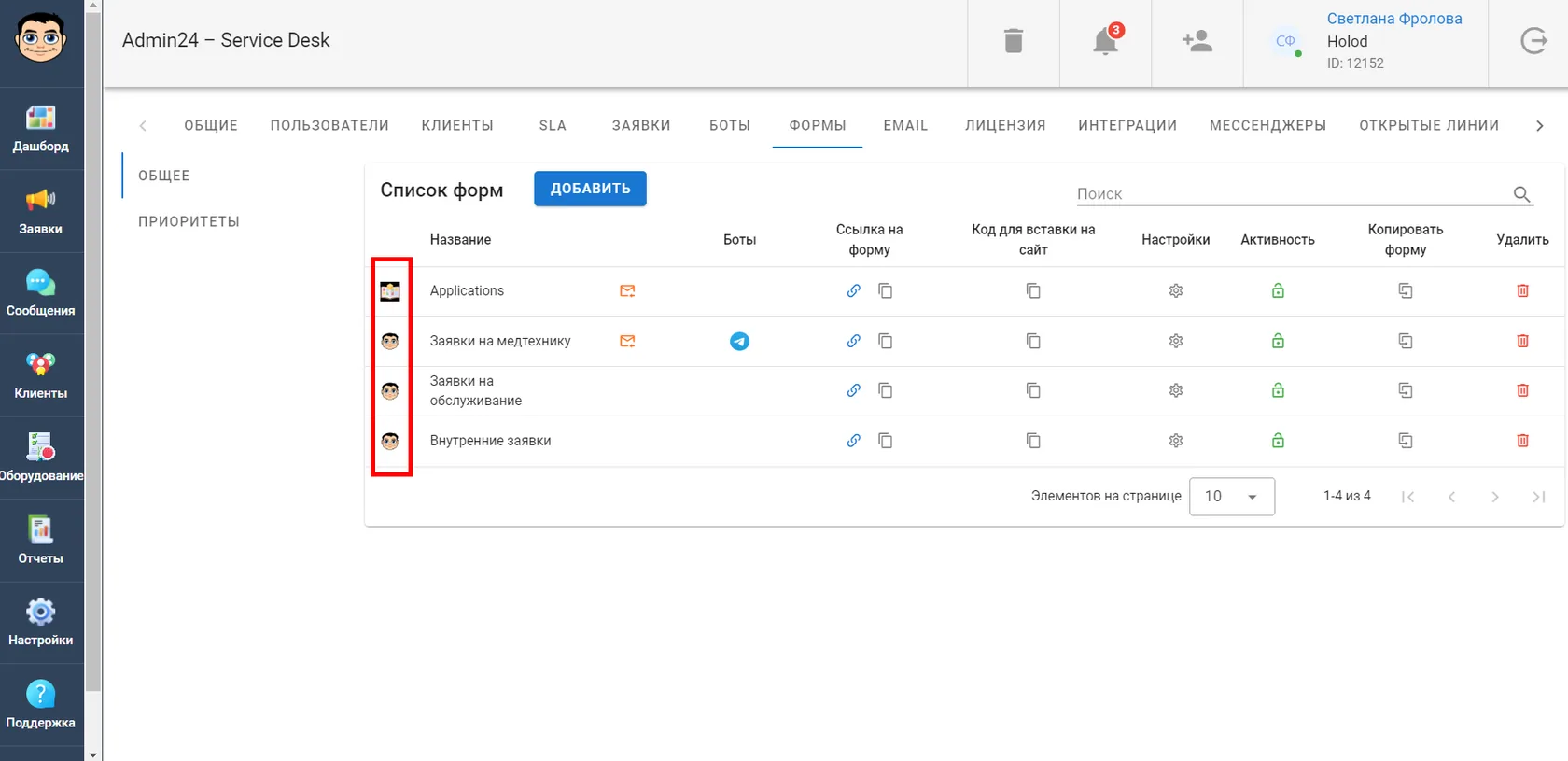This screenshot has height=761, width=1568.
Task: Select the Приоритеты side menu item
Action: click(x=189, y=221)
